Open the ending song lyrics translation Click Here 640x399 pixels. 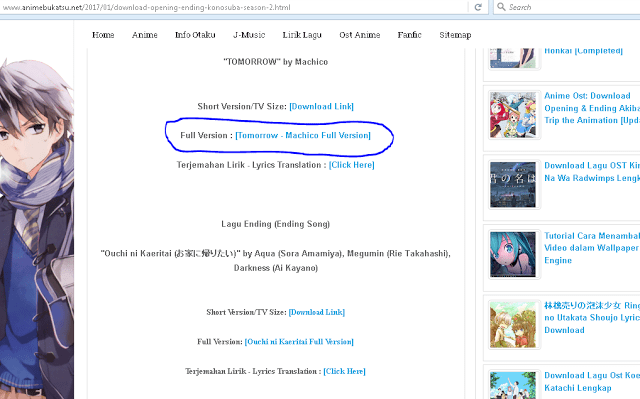tap(344, 371)
